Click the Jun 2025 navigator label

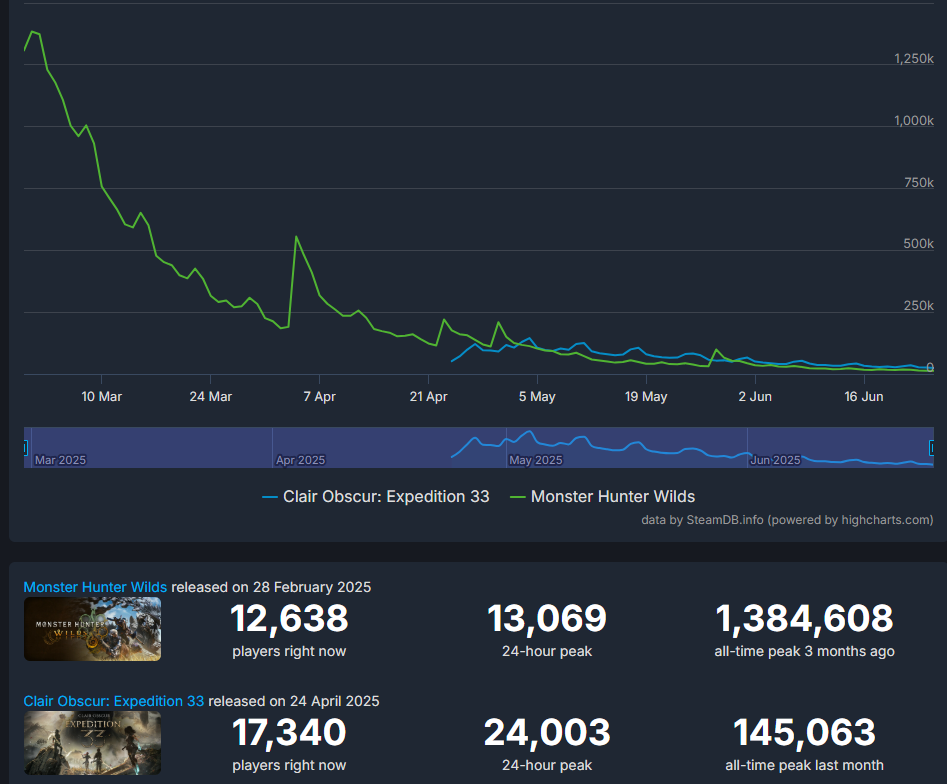(x=775, y=460)
